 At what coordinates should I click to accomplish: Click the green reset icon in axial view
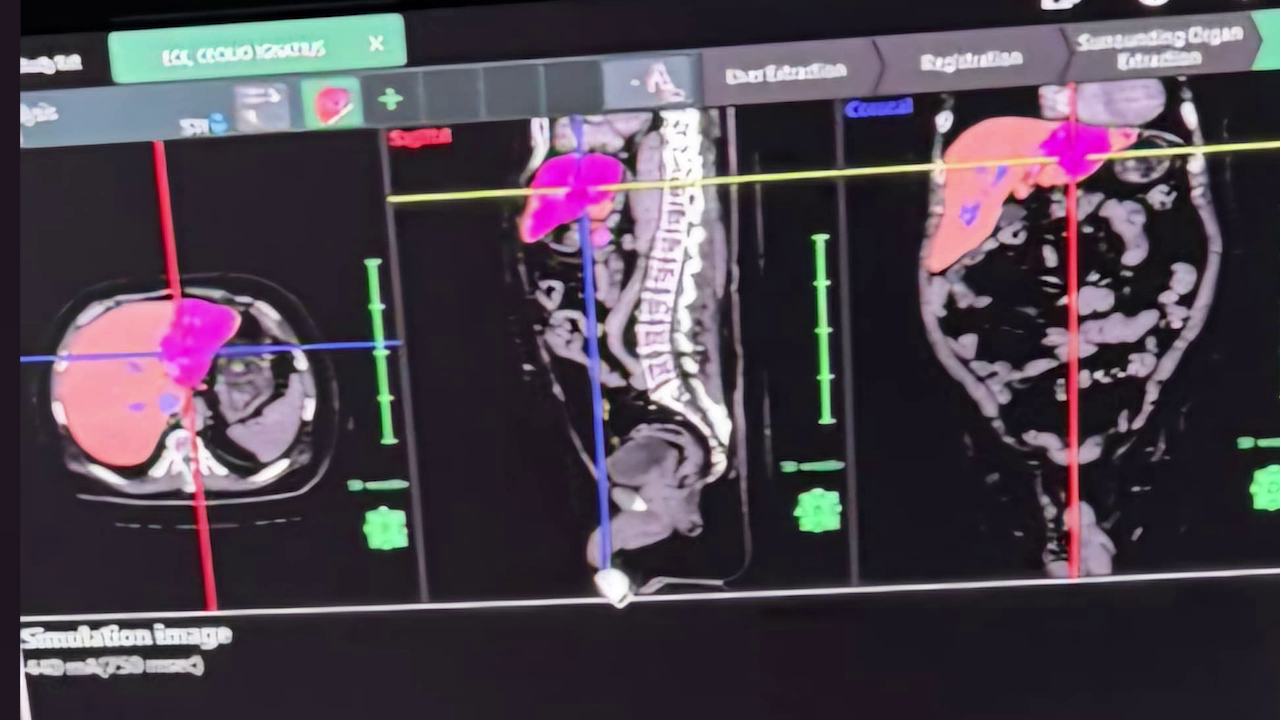[385, 528]
